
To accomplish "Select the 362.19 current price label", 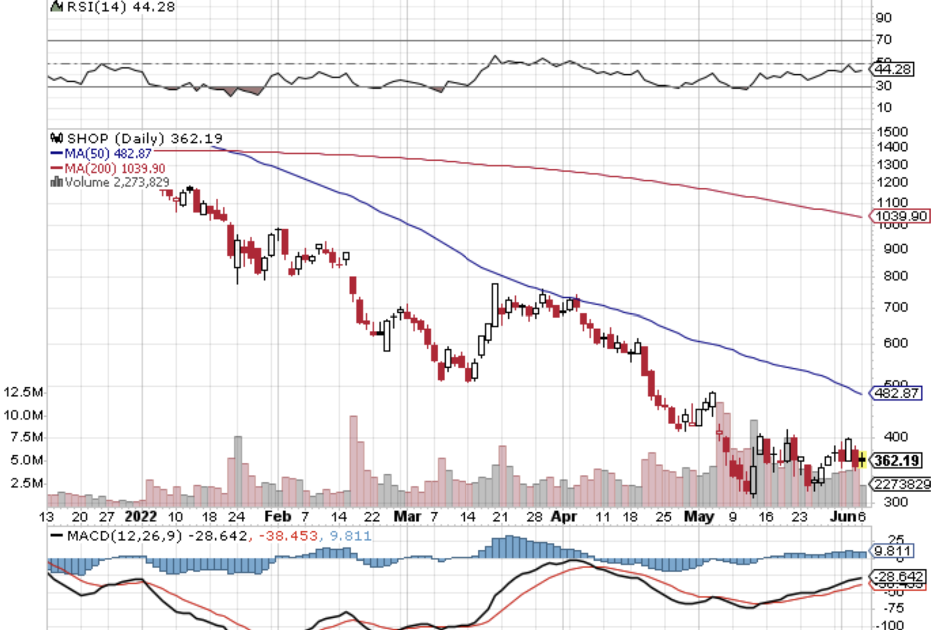I will click(x=897, y=461).
